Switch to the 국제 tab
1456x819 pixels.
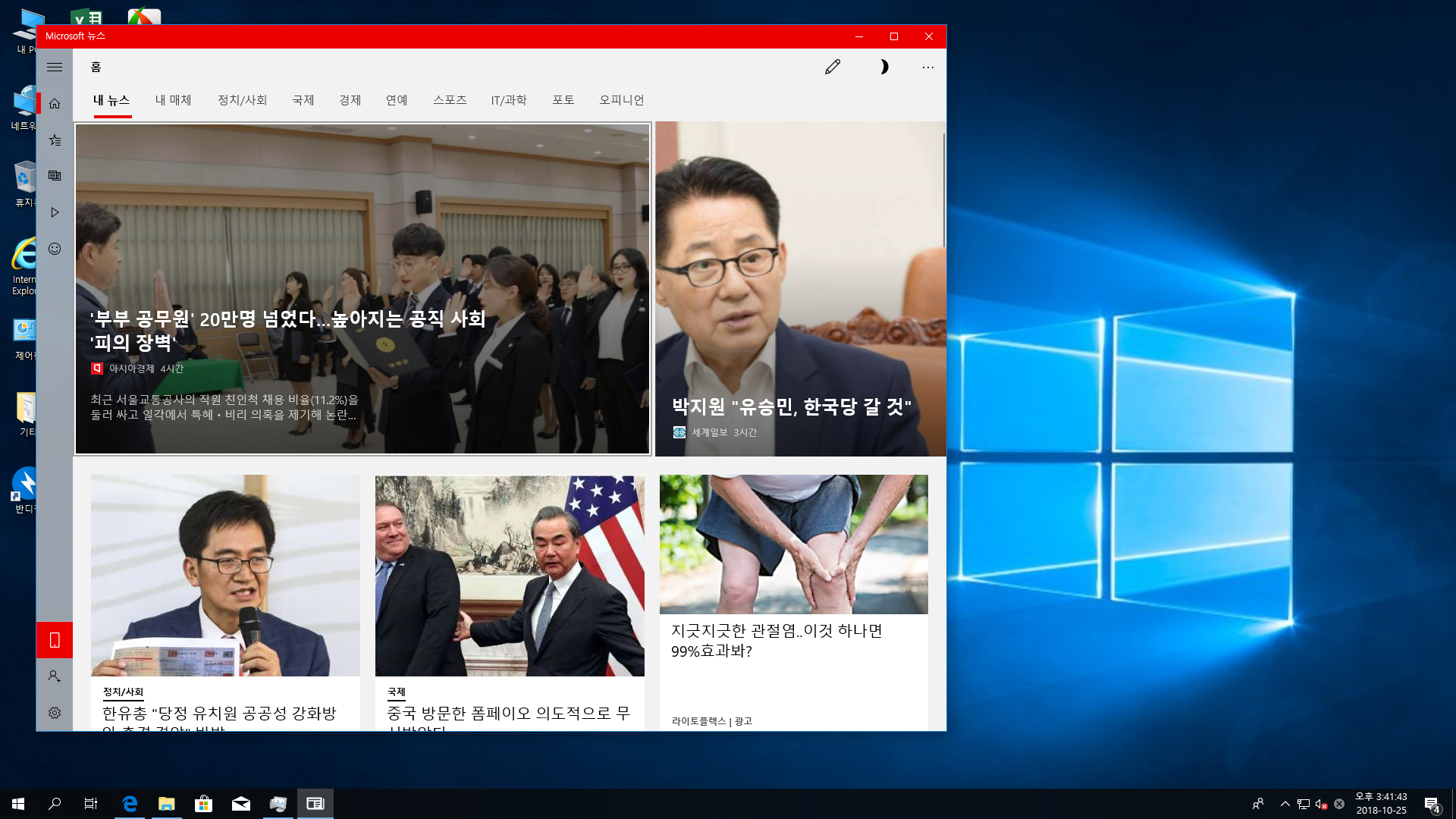click(303, 100)
